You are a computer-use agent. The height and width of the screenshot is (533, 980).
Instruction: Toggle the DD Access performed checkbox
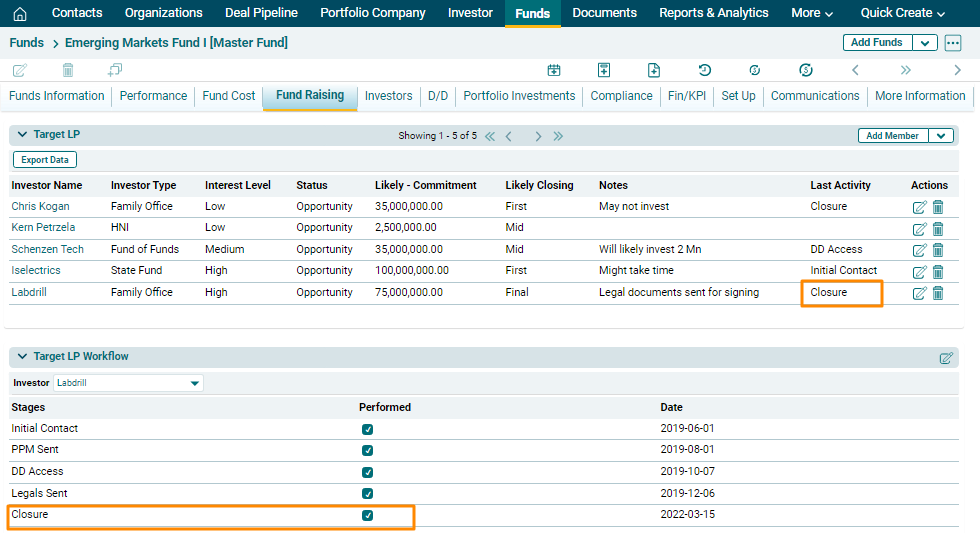tap(368, 472)
